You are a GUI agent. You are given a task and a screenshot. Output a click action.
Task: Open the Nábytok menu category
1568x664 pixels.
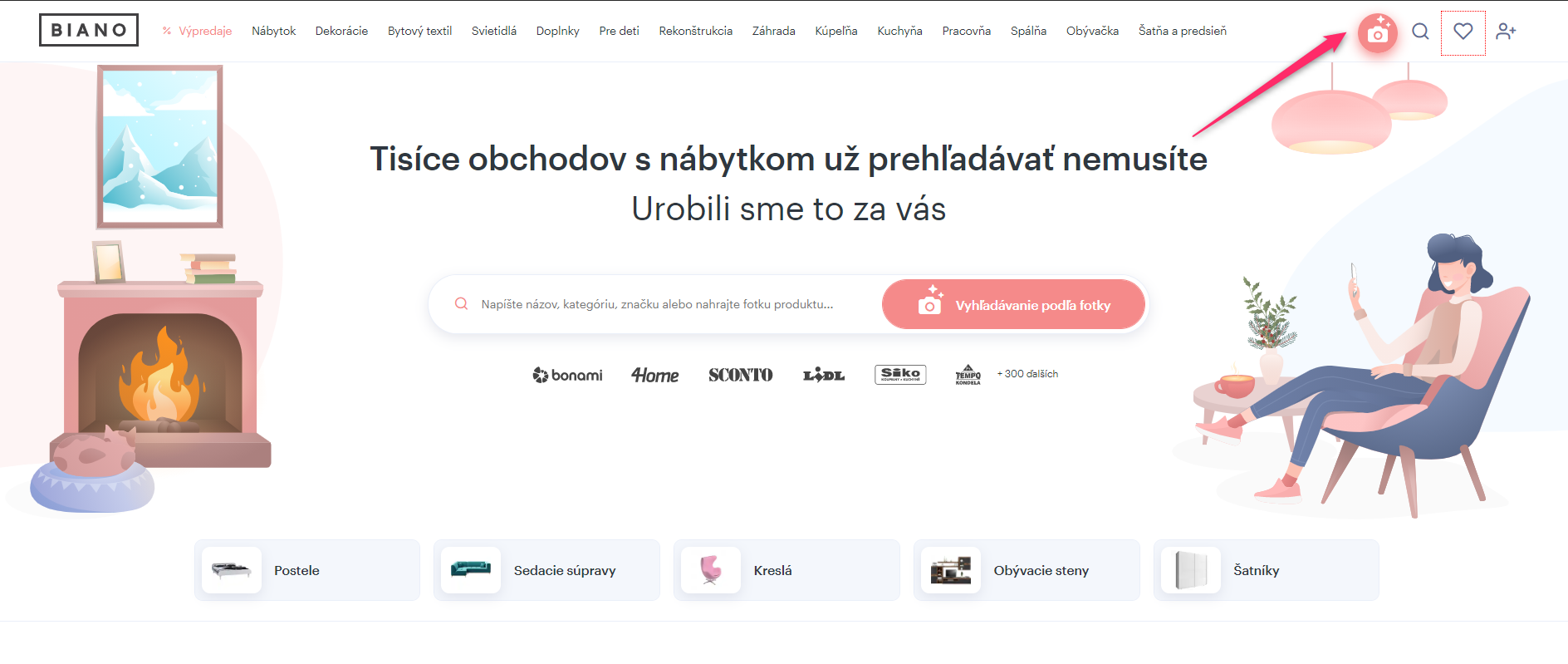point(273,32)
